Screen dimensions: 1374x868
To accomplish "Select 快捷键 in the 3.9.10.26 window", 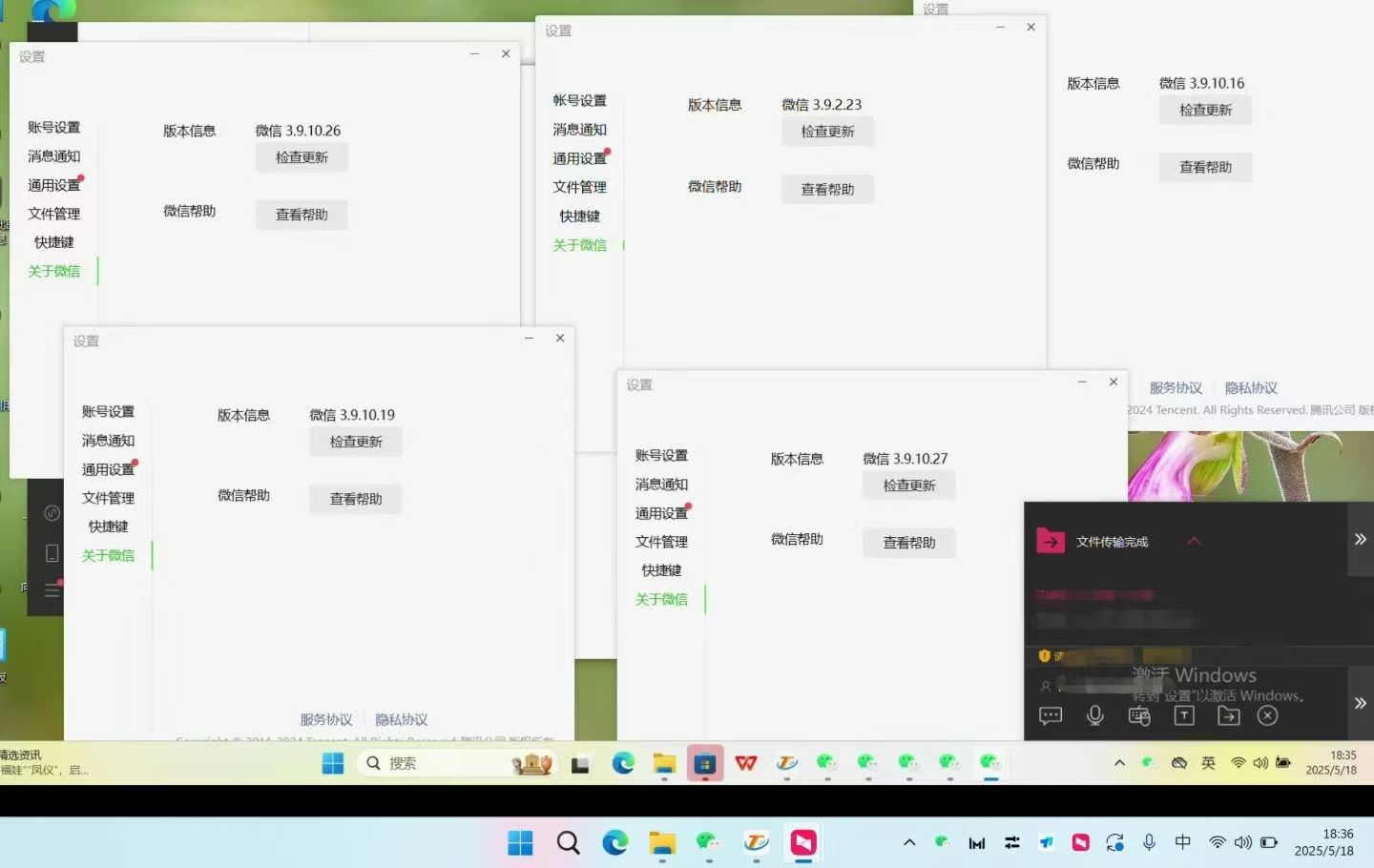I will [x=54, y=242].
